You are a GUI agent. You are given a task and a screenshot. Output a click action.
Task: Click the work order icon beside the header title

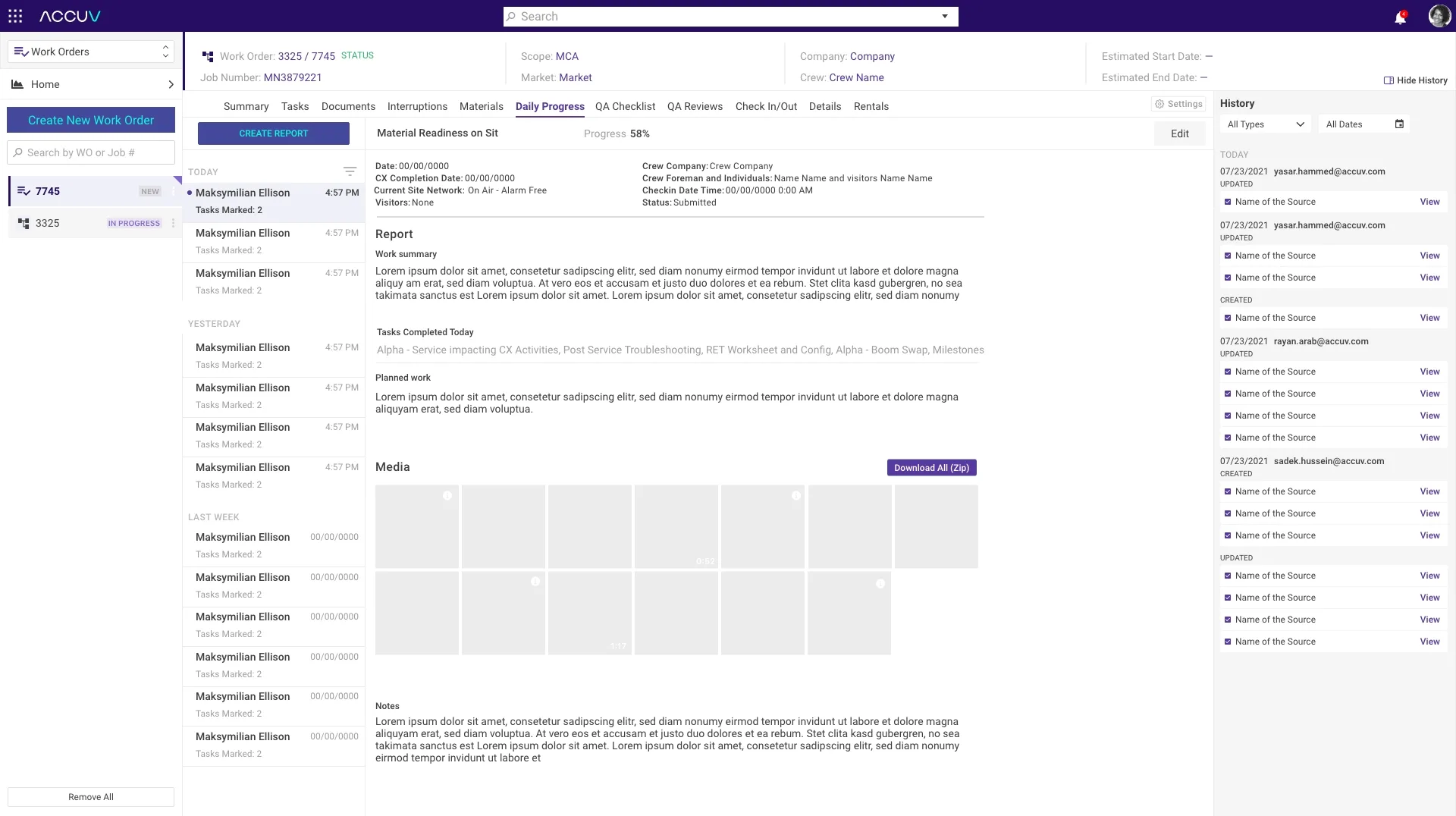(x=208, y=56)
